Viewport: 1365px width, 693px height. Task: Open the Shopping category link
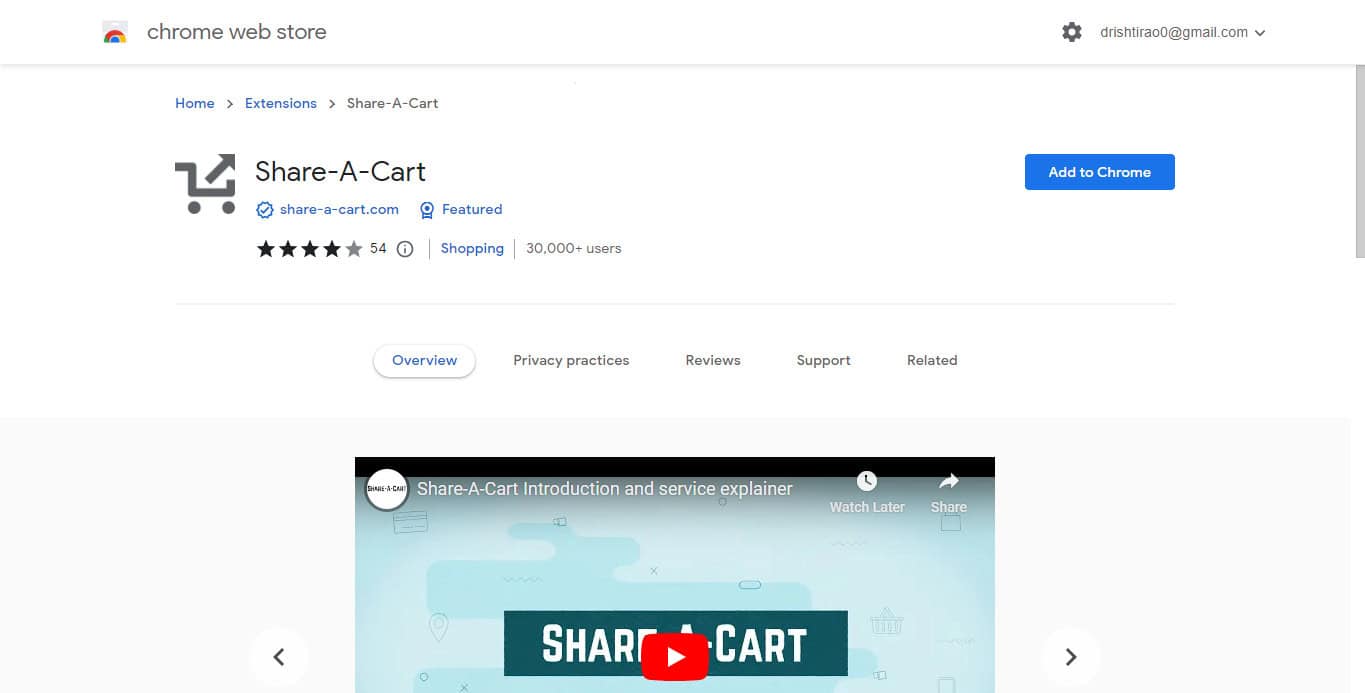pyautogui.click(x=472, y=249)
